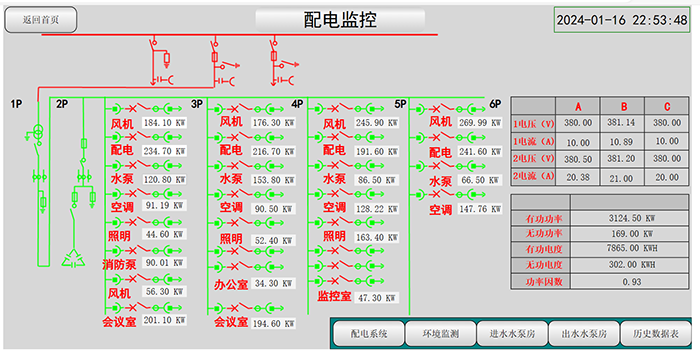Select the 3P 消防泵 breaker symbol
The image size is (700, 363).
pos(144,251)
